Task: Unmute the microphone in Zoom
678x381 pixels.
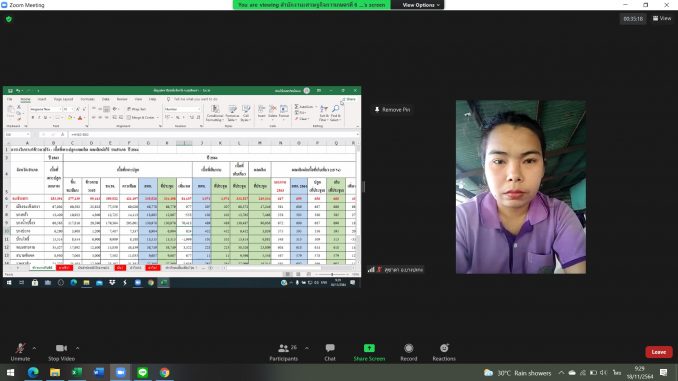Action: [x=20, y=352]
